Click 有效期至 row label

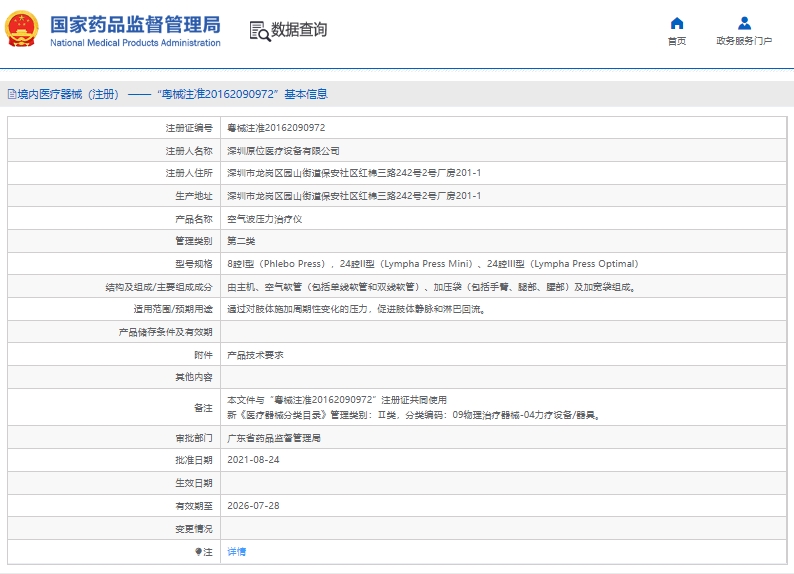coord(194,506)
